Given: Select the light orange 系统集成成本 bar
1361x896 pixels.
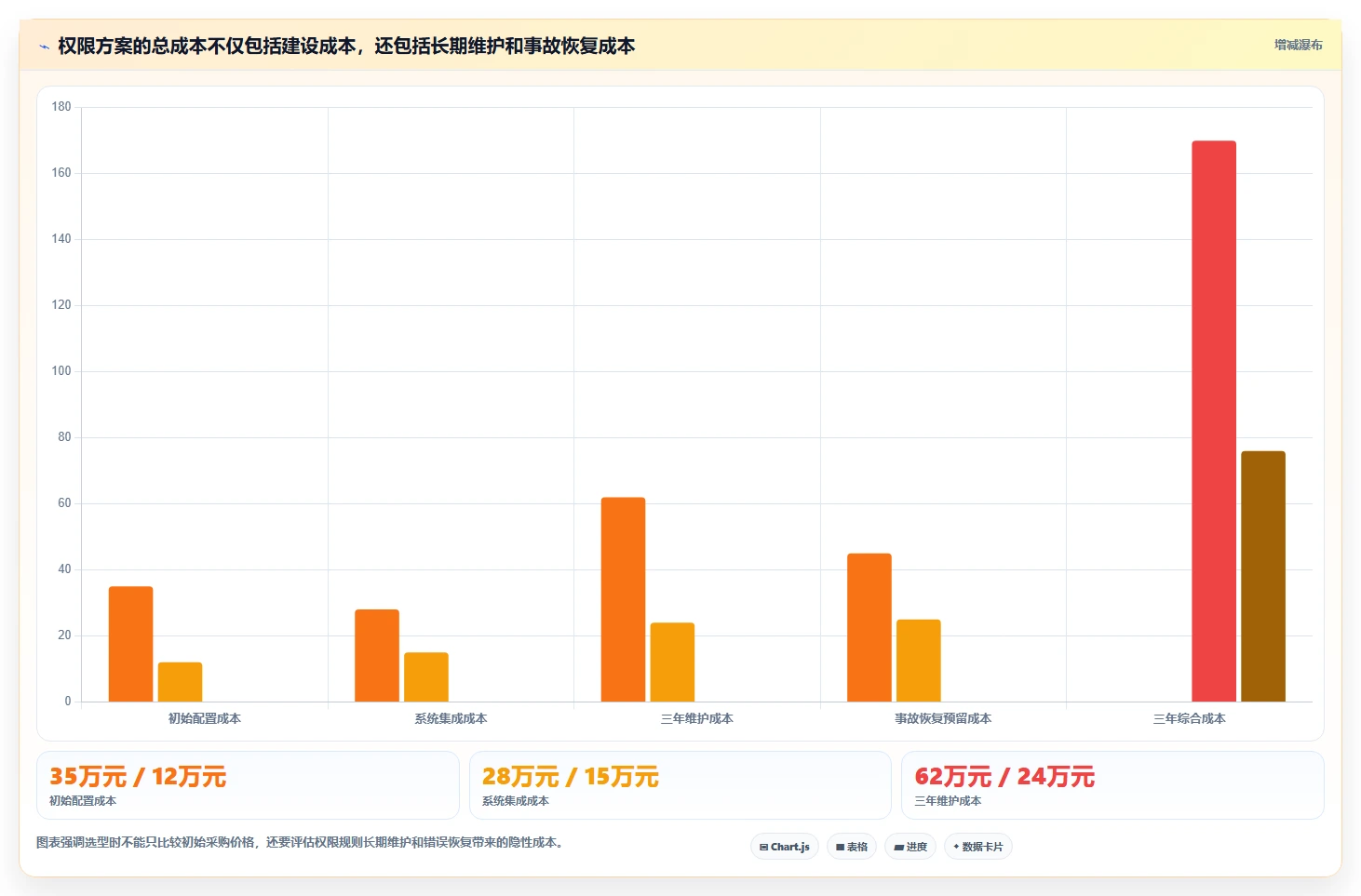Looking at the screenshot, I should (x=426, y=677).
